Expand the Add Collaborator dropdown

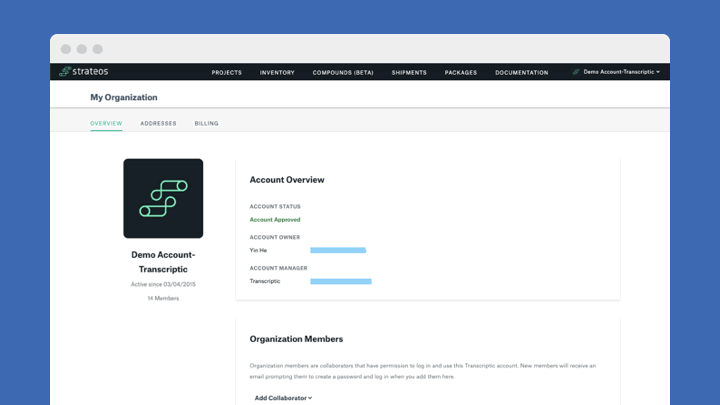tap(283, 398)
